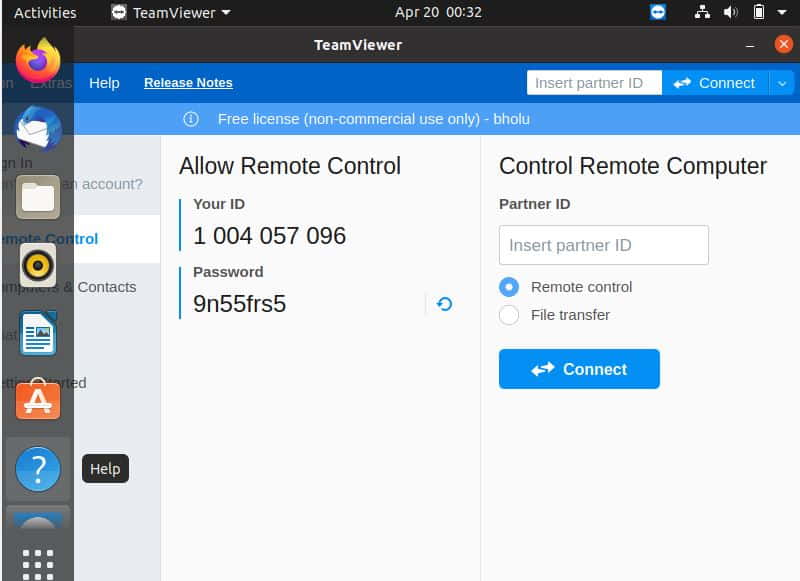
Task: Click the Free license banner text
Action: point(373,119)
